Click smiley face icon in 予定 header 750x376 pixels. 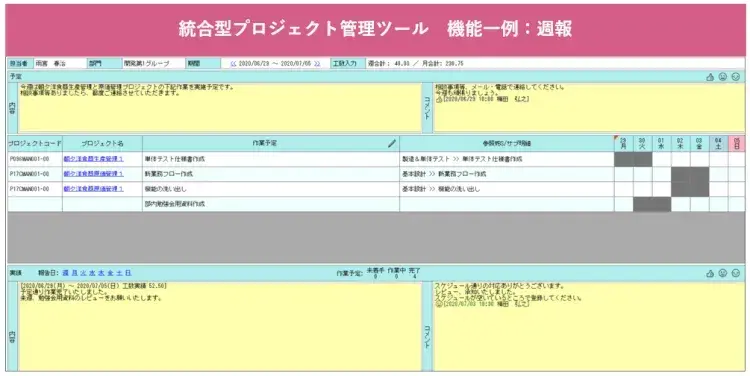coord(736,77)
